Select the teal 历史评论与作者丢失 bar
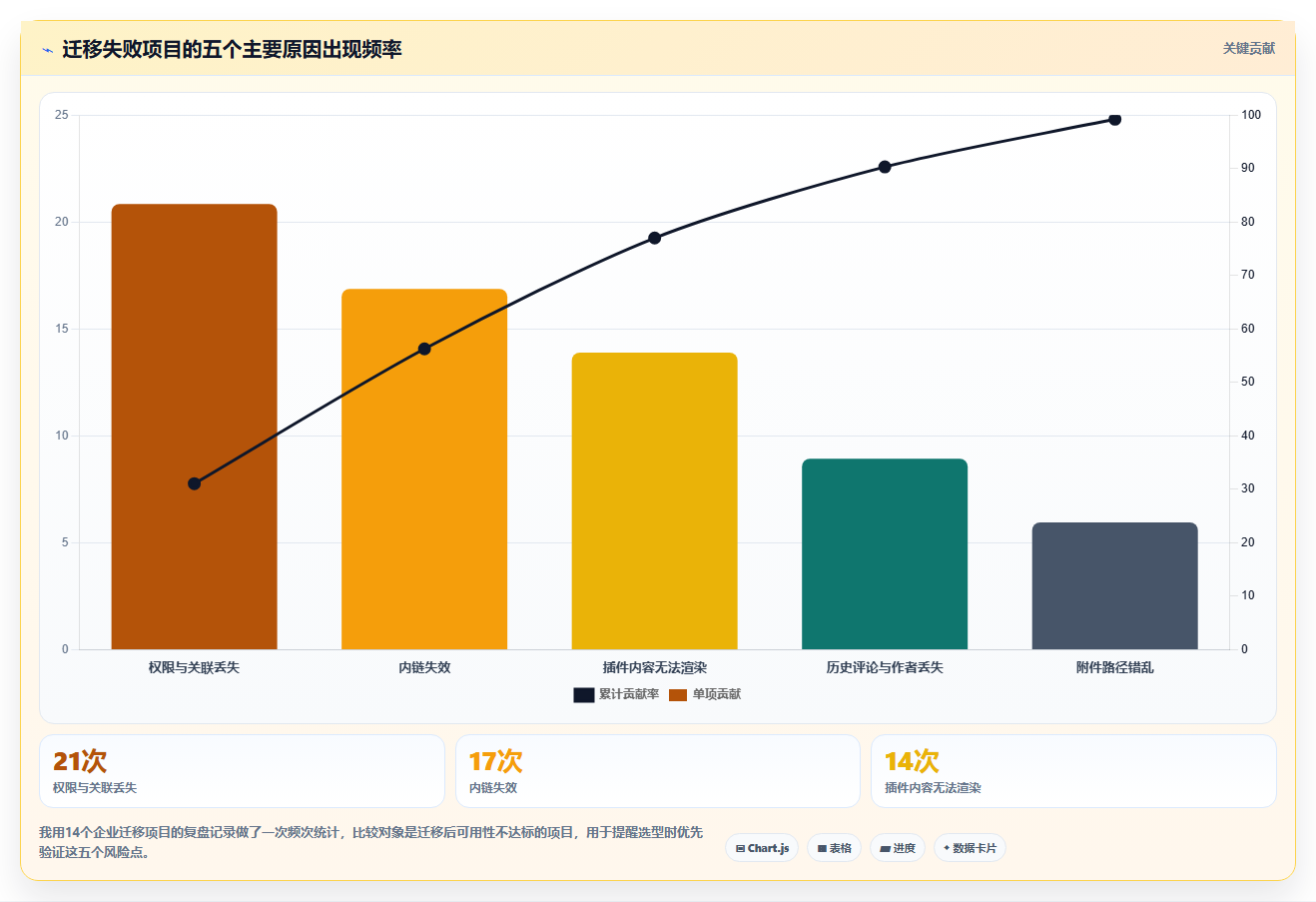Screen dimensions: 1316x902 coord(885,554)
